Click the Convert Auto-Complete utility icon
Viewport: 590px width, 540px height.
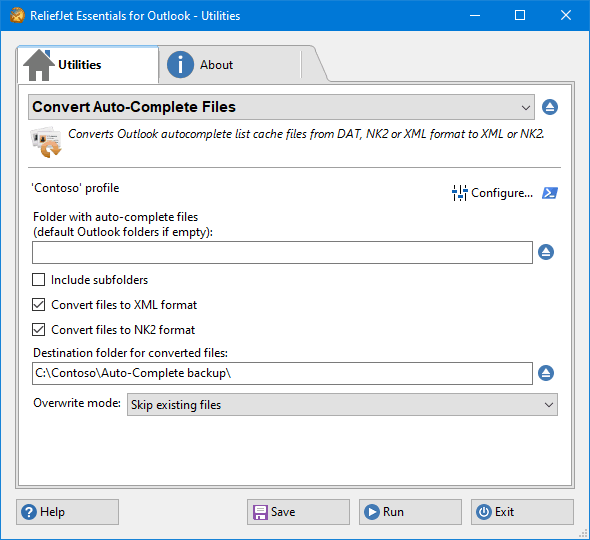click(46, 142)
